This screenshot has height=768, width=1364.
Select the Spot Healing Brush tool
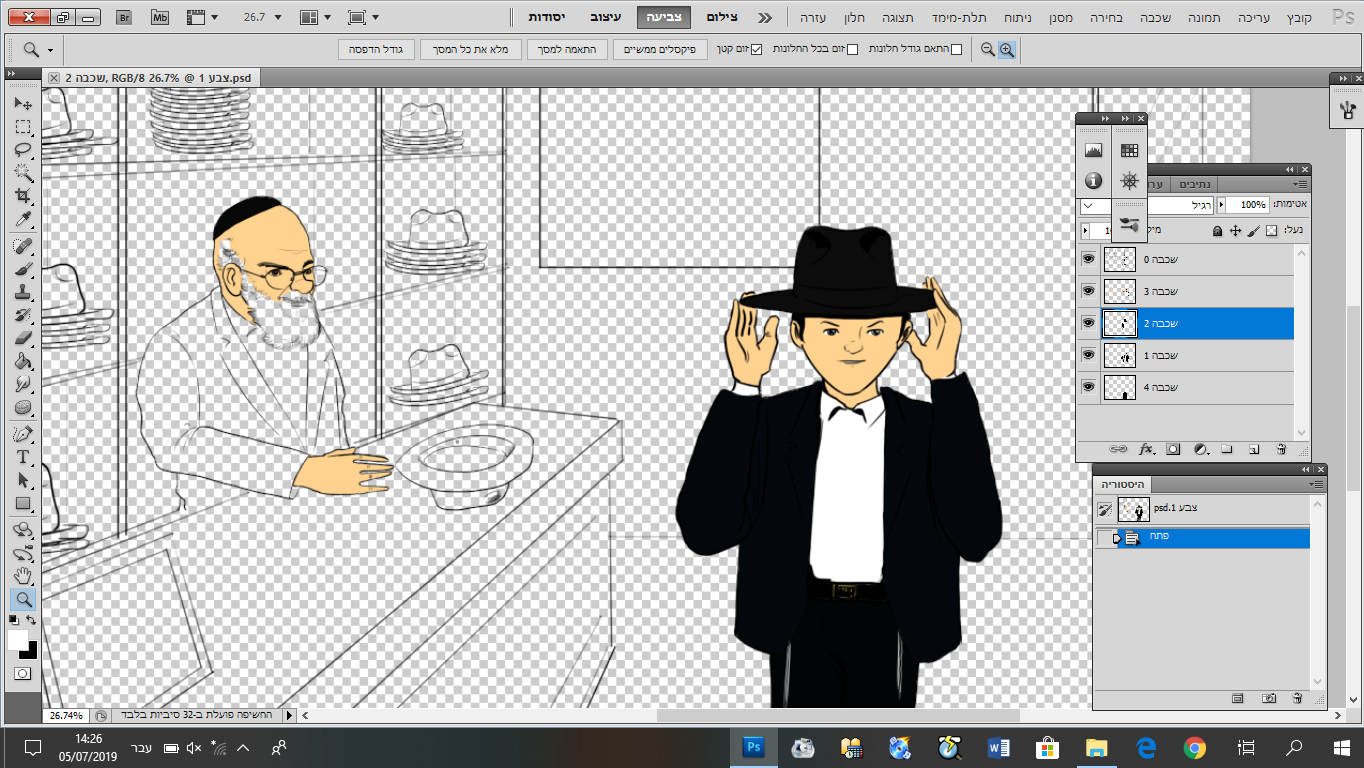[x=23, y=246]
